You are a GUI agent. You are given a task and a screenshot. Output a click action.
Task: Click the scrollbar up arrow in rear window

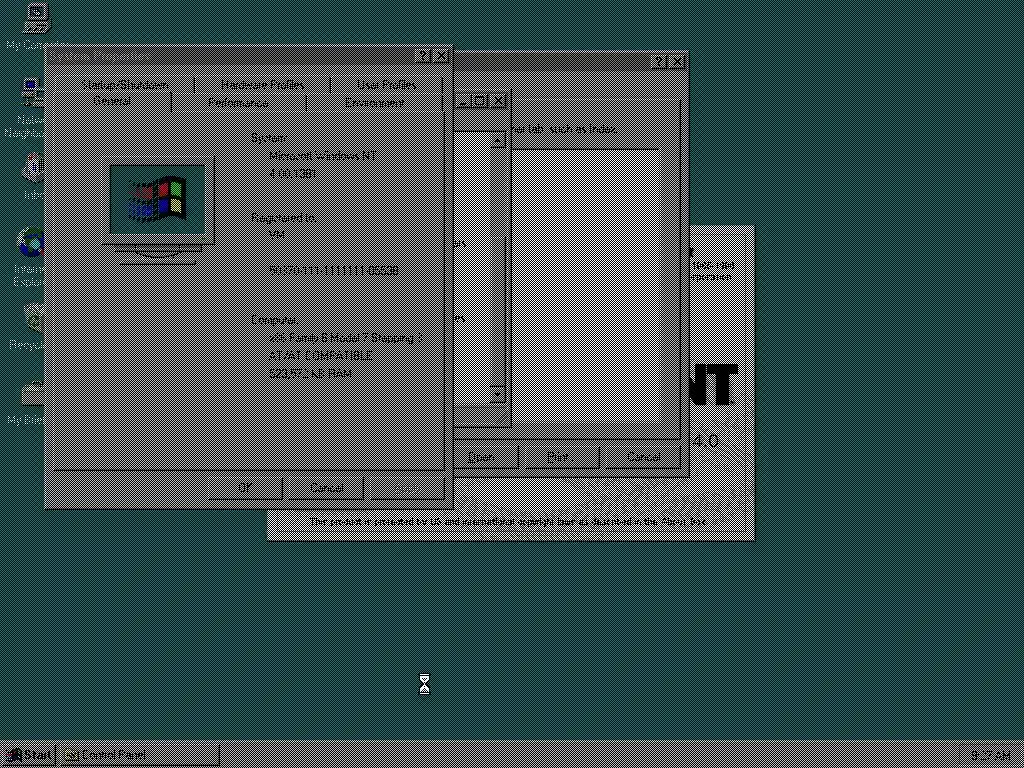498,141
